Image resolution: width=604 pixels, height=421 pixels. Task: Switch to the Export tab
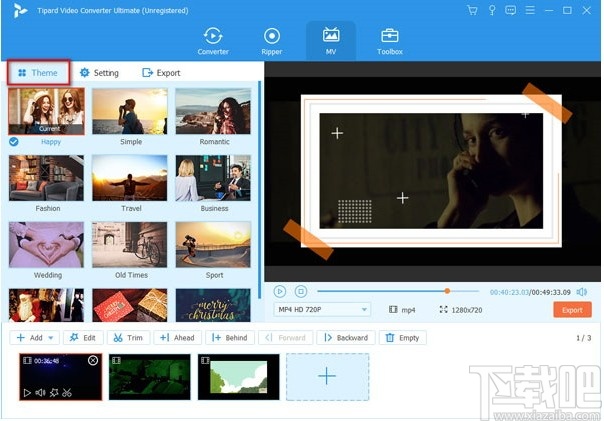click(161, 73)
